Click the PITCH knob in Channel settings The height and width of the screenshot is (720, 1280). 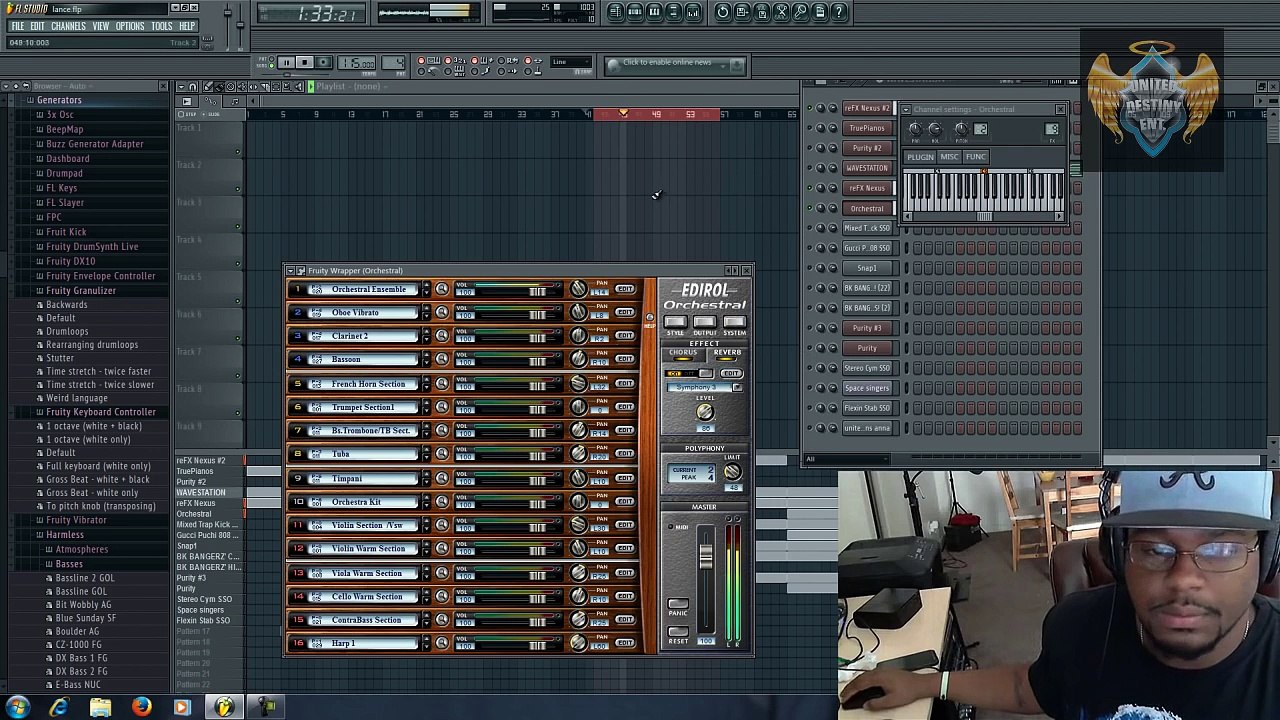click(961, 129)
